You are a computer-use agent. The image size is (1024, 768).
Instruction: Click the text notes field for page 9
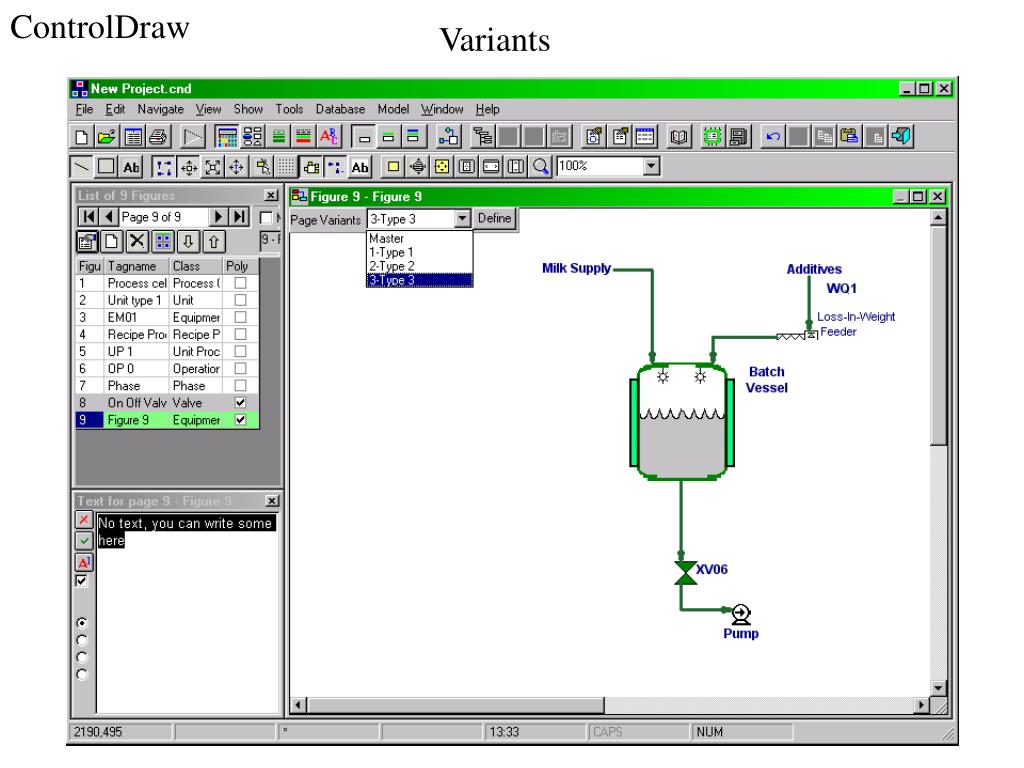187,613
